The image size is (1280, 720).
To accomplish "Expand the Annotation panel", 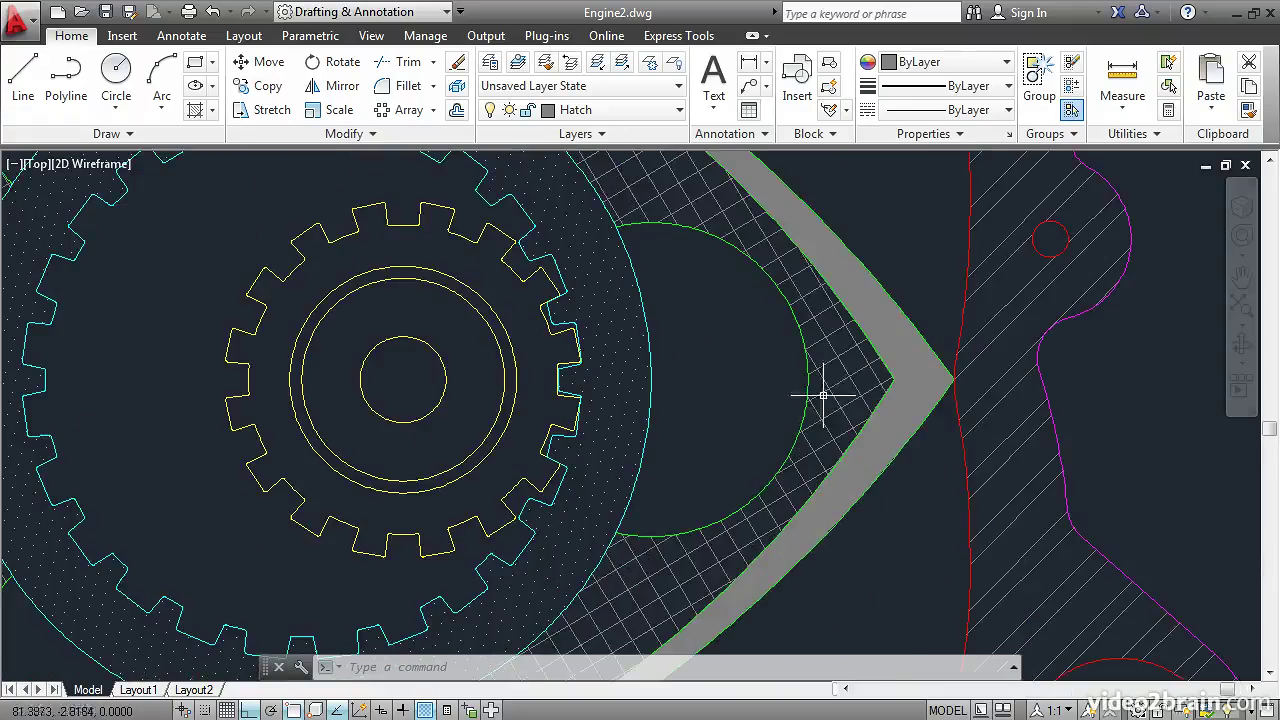I will (732, 134).
